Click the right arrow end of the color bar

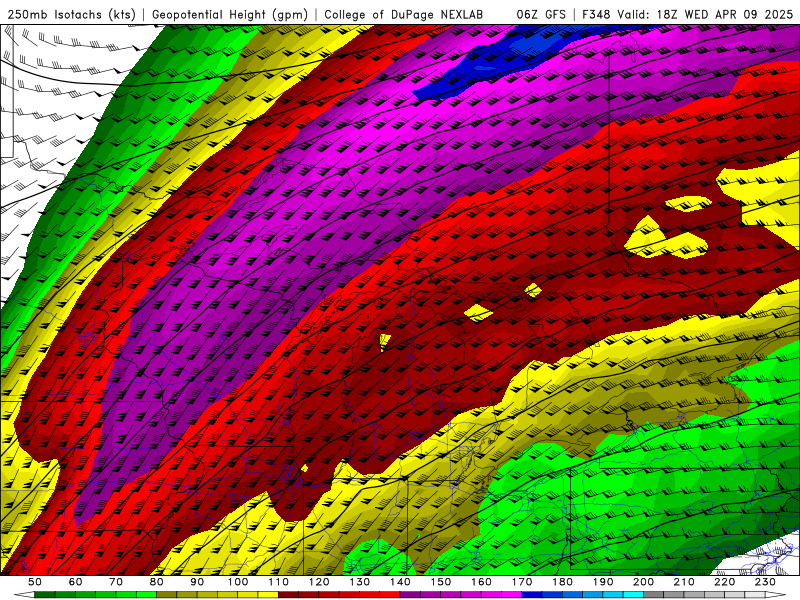tap(776, 595)
